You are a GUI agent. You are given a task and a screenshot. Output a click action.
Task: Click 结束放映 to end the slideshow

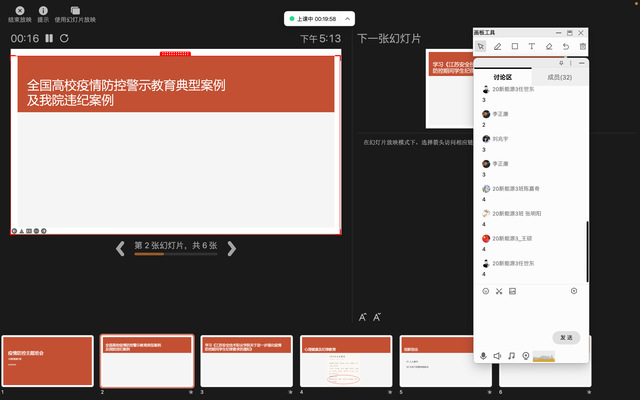(20, 14)
